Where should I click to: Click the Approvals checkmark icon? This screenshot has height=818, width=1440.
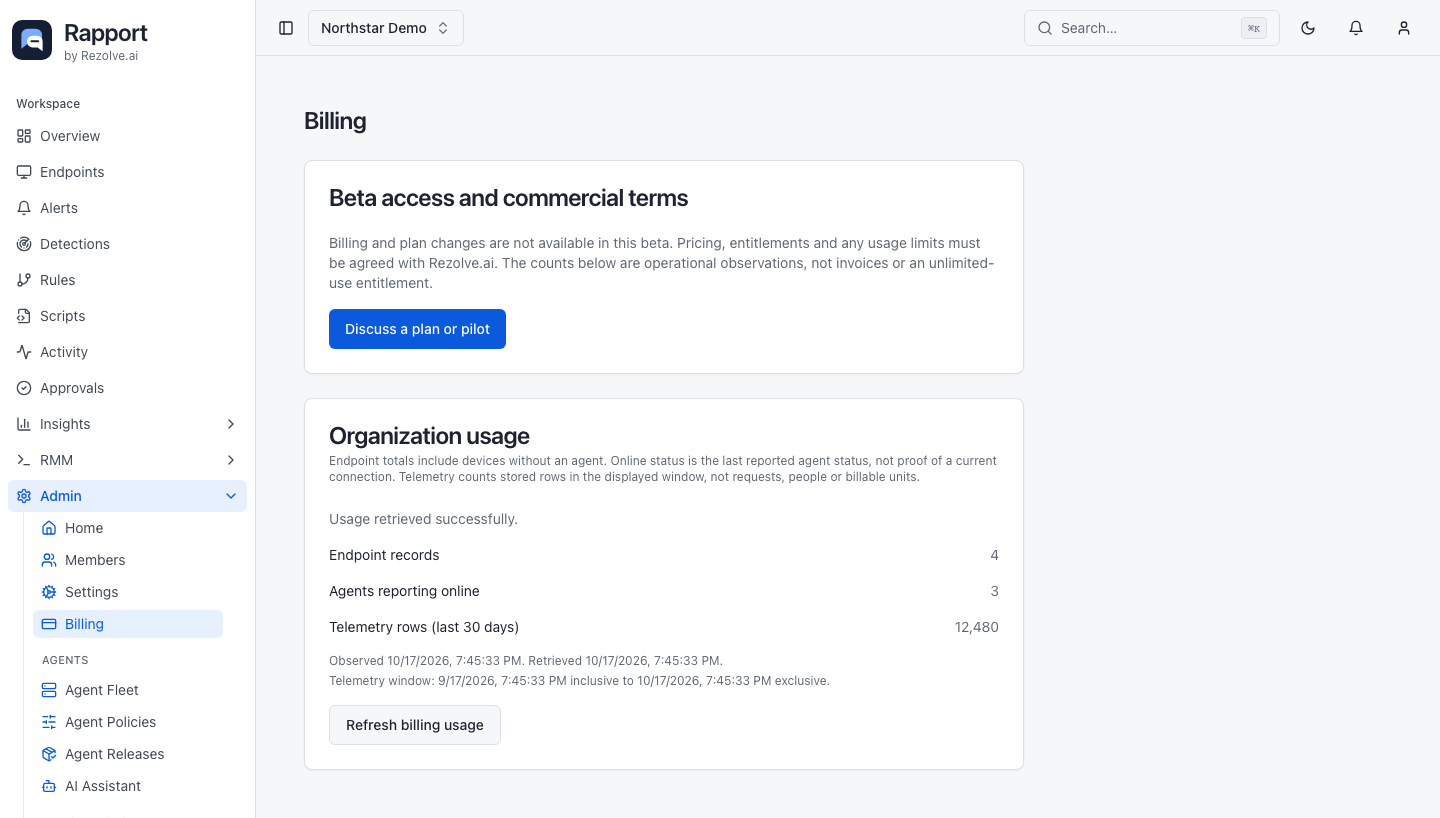pyautogui.click(x=24, y=388)
